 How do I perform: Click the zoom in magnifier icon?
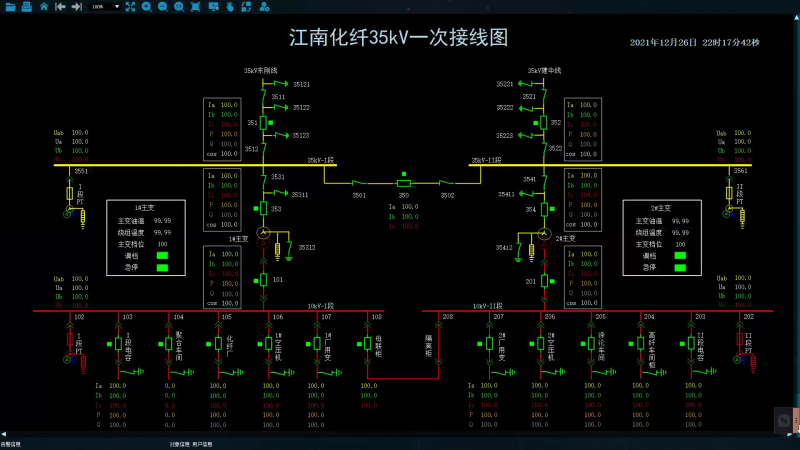tap(146, 6)
